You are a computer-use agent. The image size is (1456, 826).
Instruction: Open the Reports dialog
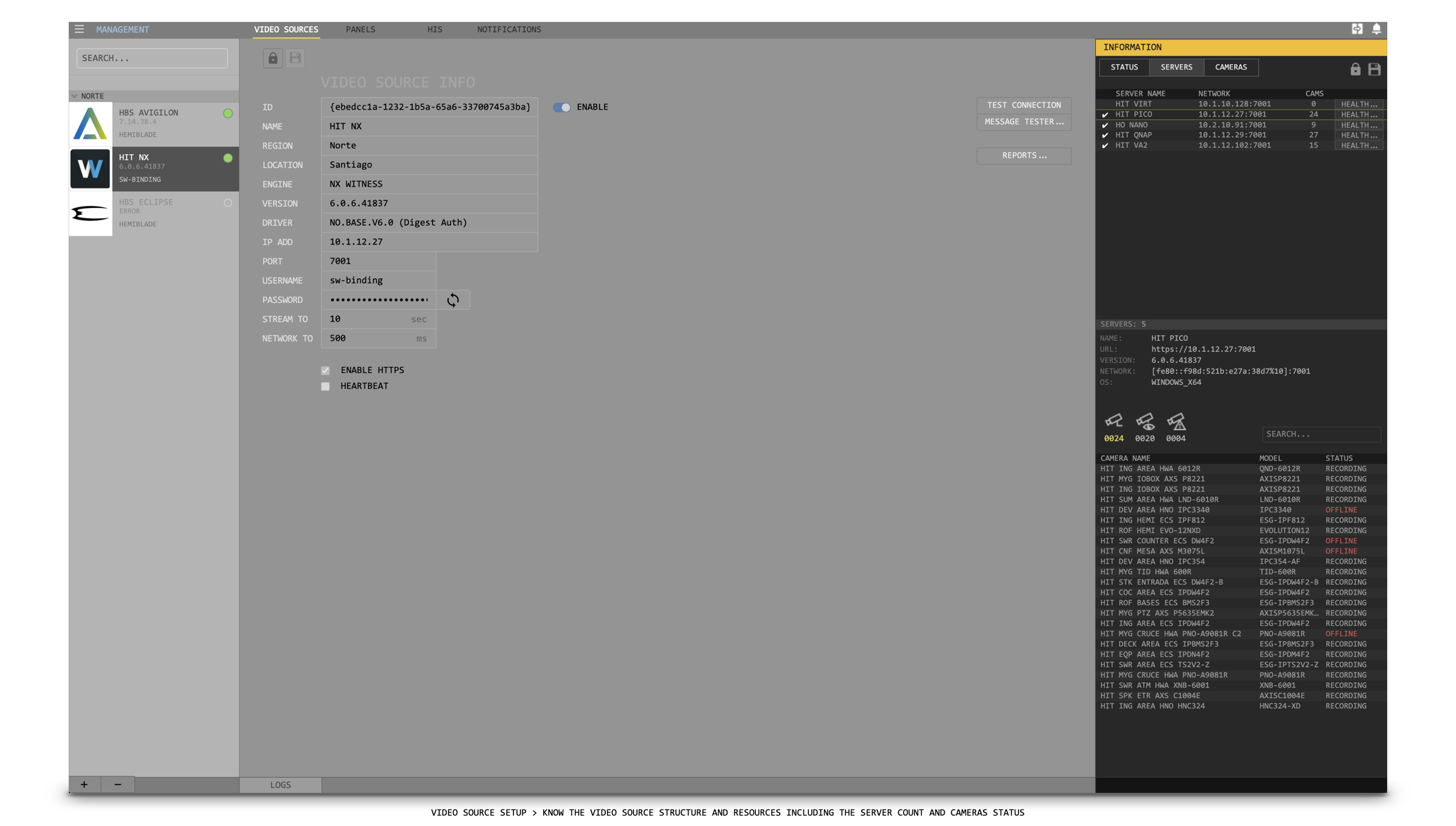coord(1024,156)
